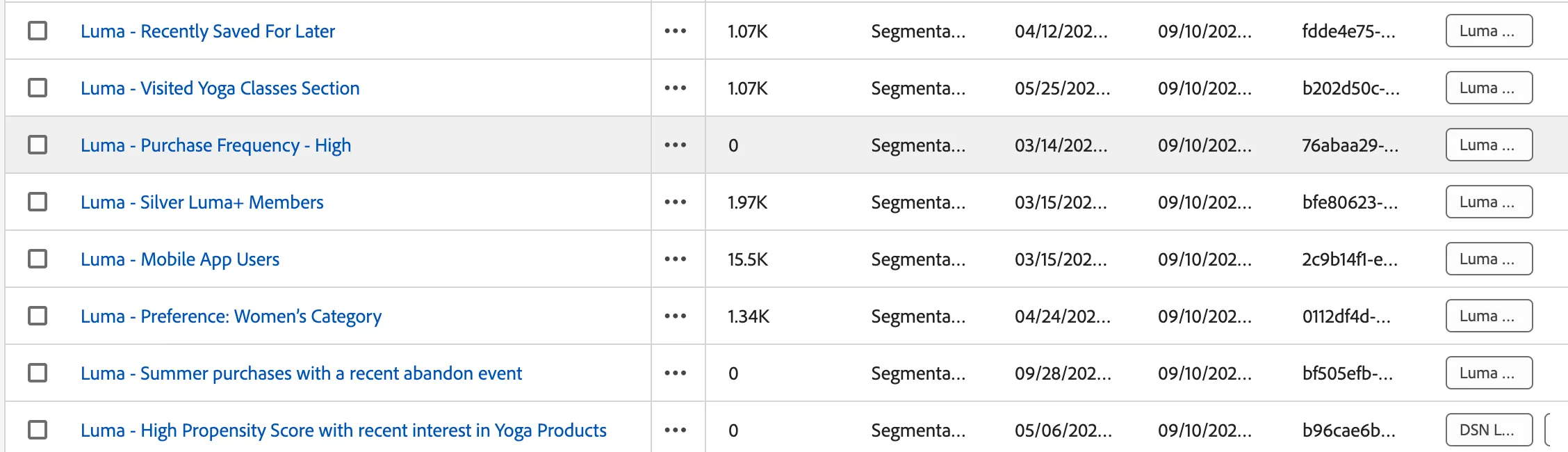
Task: Open Luma - Visited Yoga Classes Section link
Action: pyautogui.click(x=220, y=88)
